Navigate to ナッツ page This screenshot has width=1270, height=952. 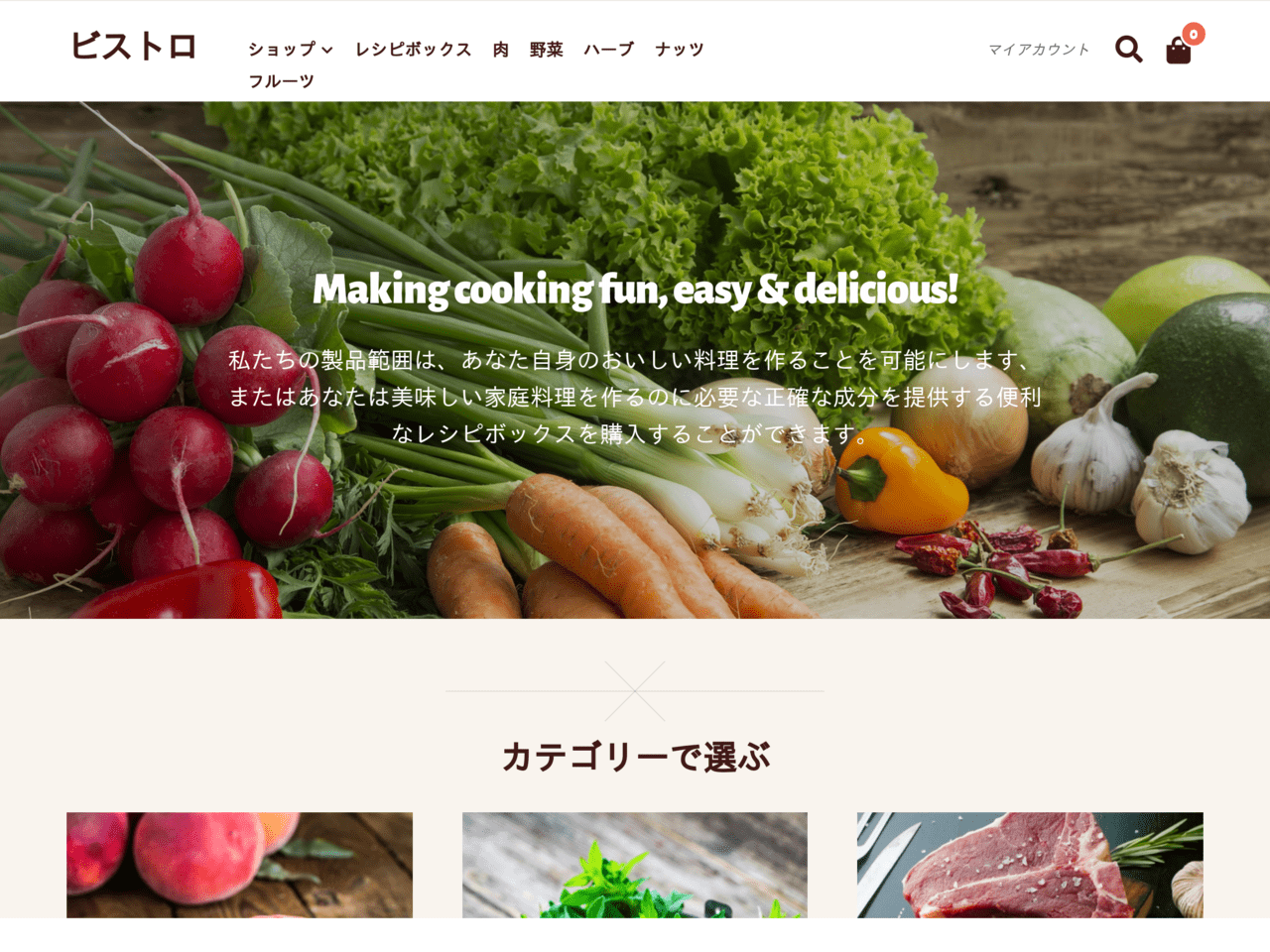pos(680,50)
